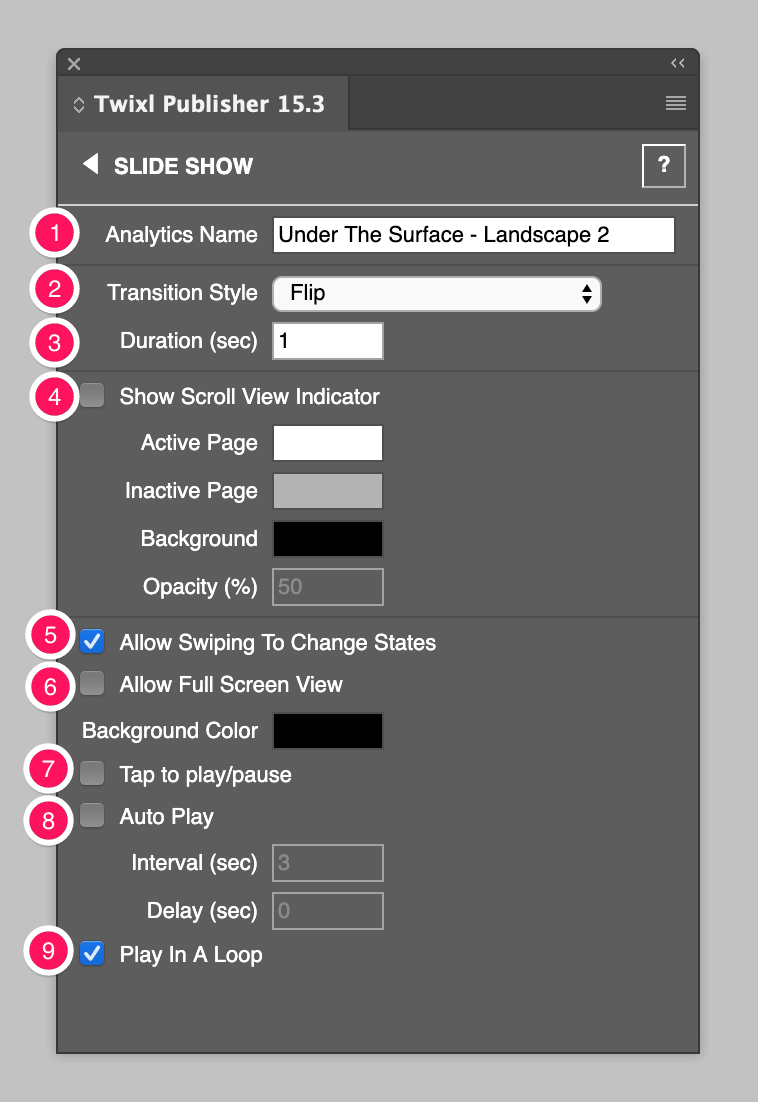
Task: Click the Transition Style label
Action: point(182,293)
